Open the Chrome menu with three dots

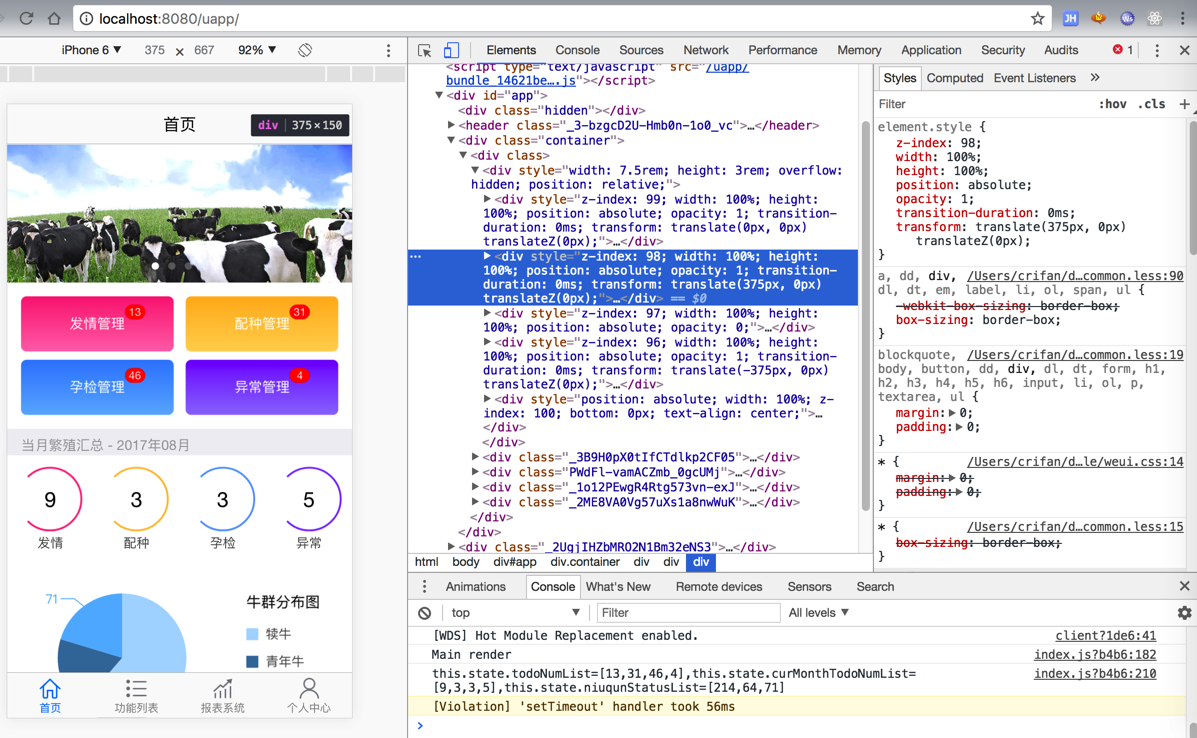(x=1182, y=18)
